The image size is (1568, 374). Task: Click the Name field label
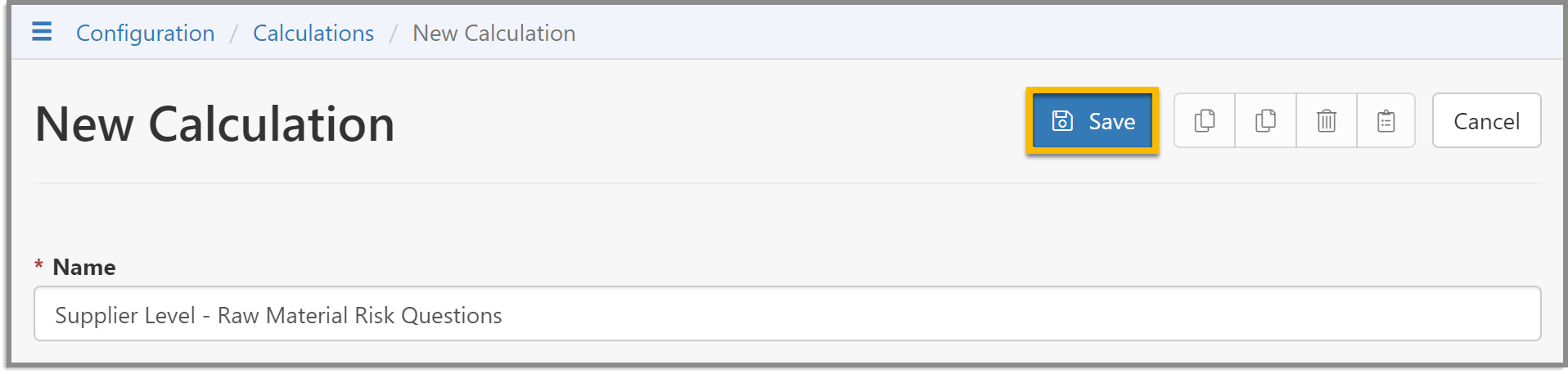[84, 267]
